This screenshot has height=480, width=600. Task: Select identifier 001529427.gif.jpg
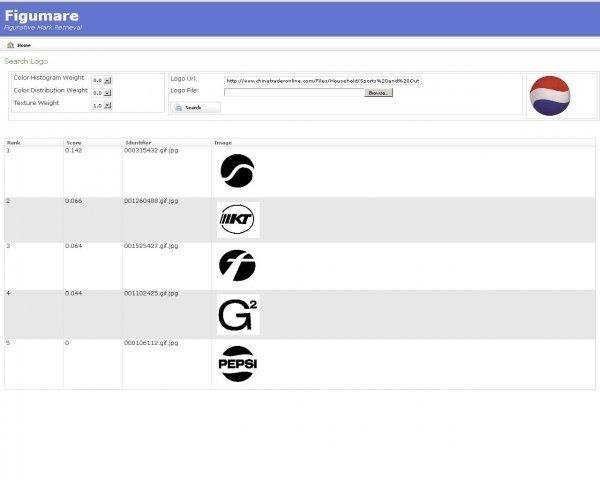click(x=151, y=246)
